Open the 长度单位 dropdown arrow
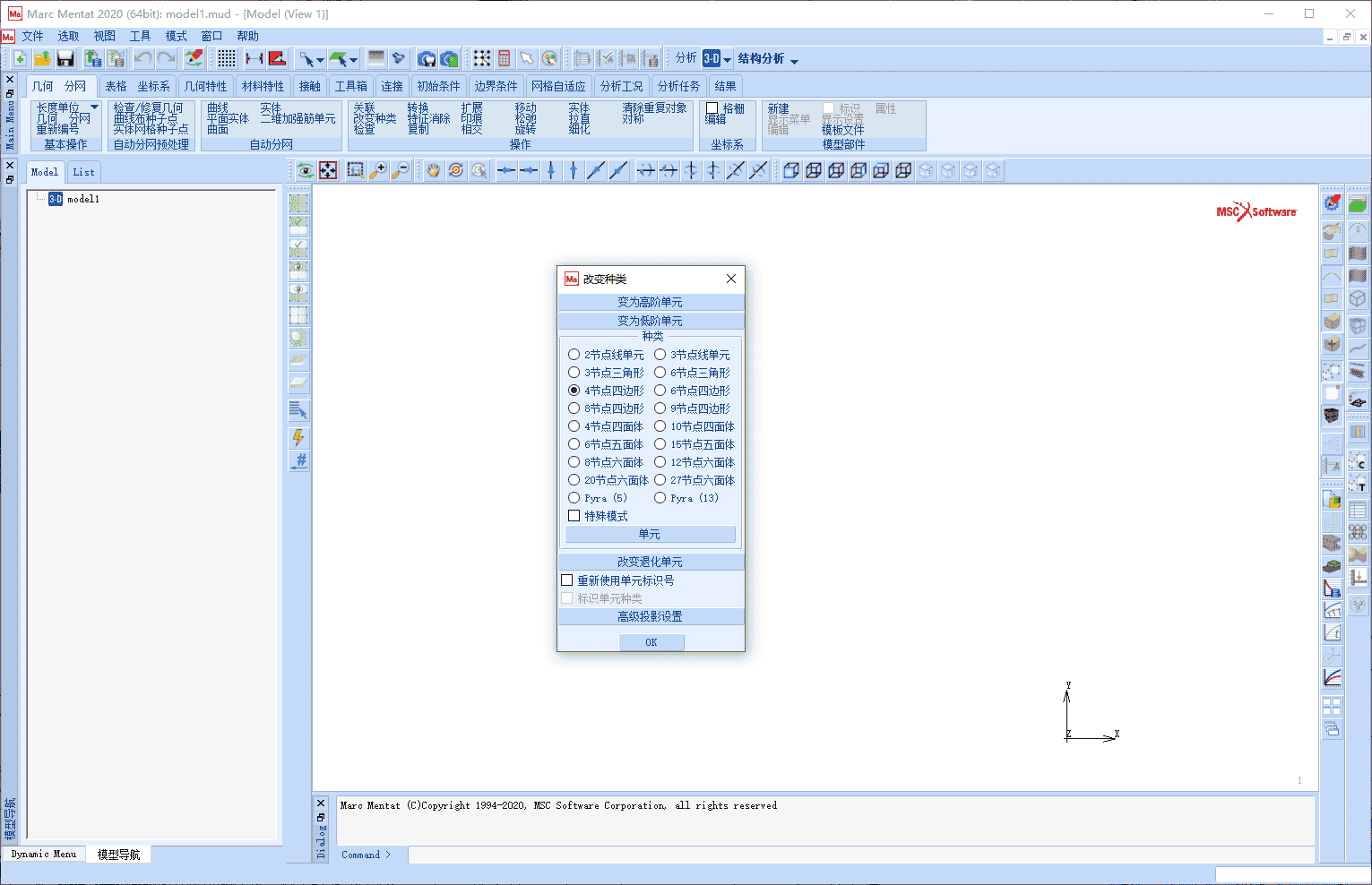The width and height of the screenshot is (1372, 885). click(x=94, y=107)
